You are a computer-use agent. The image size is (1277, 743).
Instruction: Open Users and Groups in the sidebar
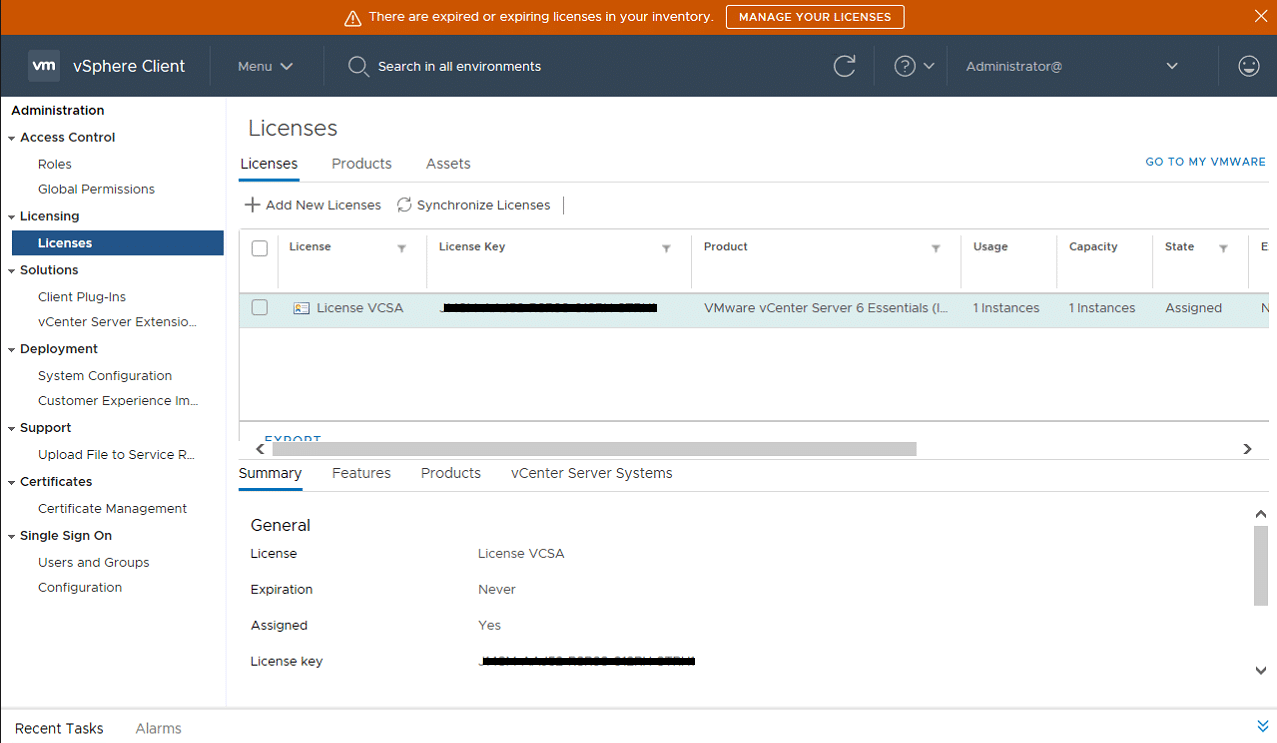click(x=94, y=563)
